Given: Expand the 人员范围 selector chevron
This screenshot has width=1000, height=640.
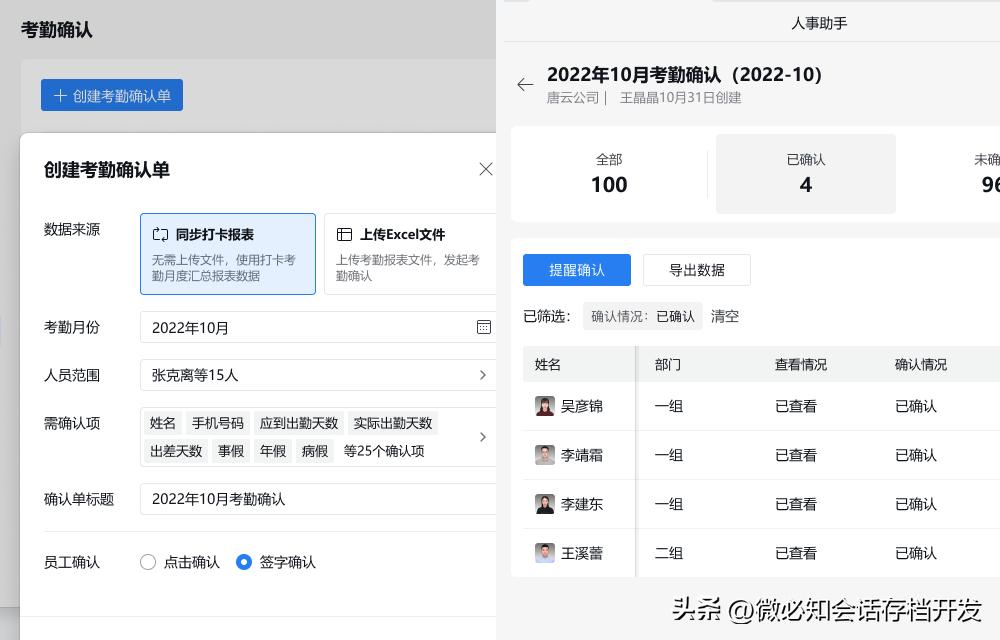Looking at the screenshot, I should point(483,375).
